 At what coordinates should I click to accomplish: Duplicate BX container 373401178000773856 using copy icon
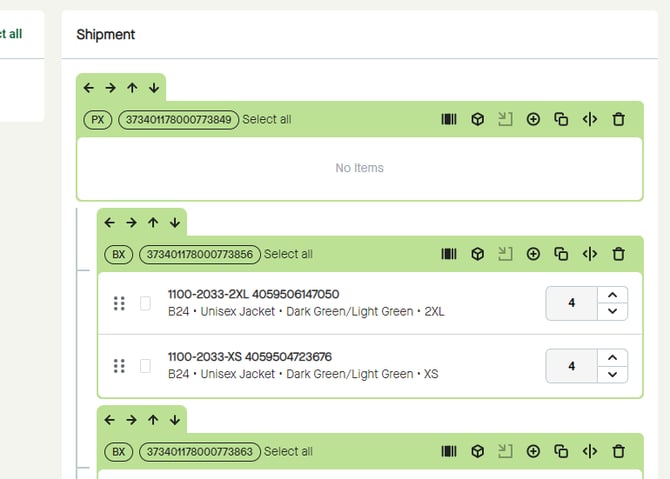561,254
